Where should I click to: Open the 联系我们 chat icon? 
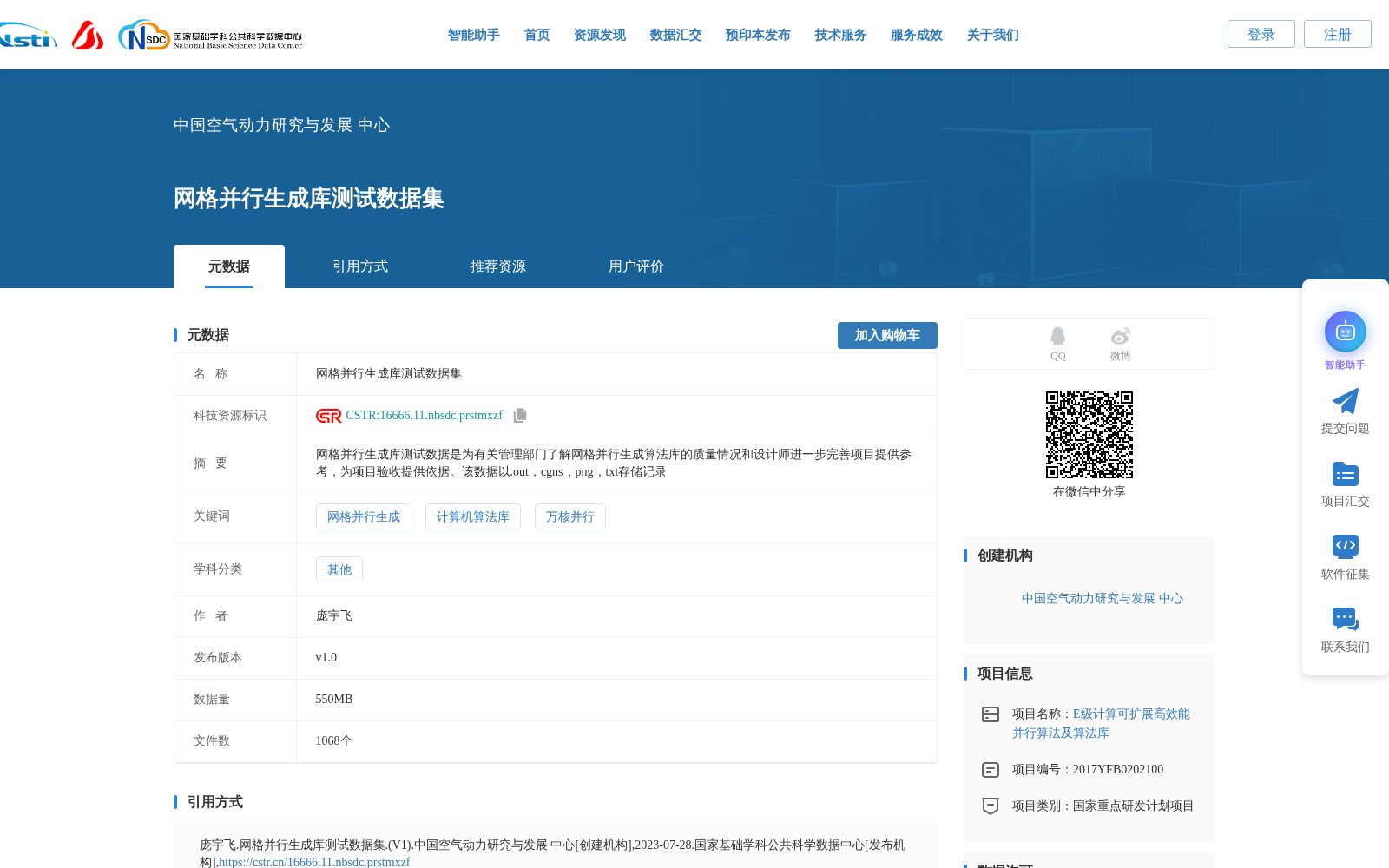point(1345,619)
